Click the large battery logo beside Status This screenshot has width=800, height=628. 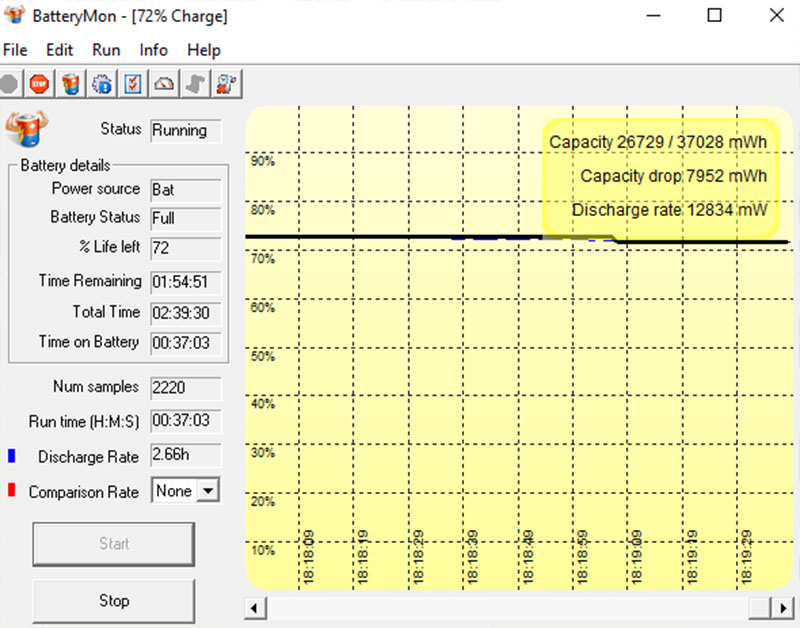click(26, 130)
